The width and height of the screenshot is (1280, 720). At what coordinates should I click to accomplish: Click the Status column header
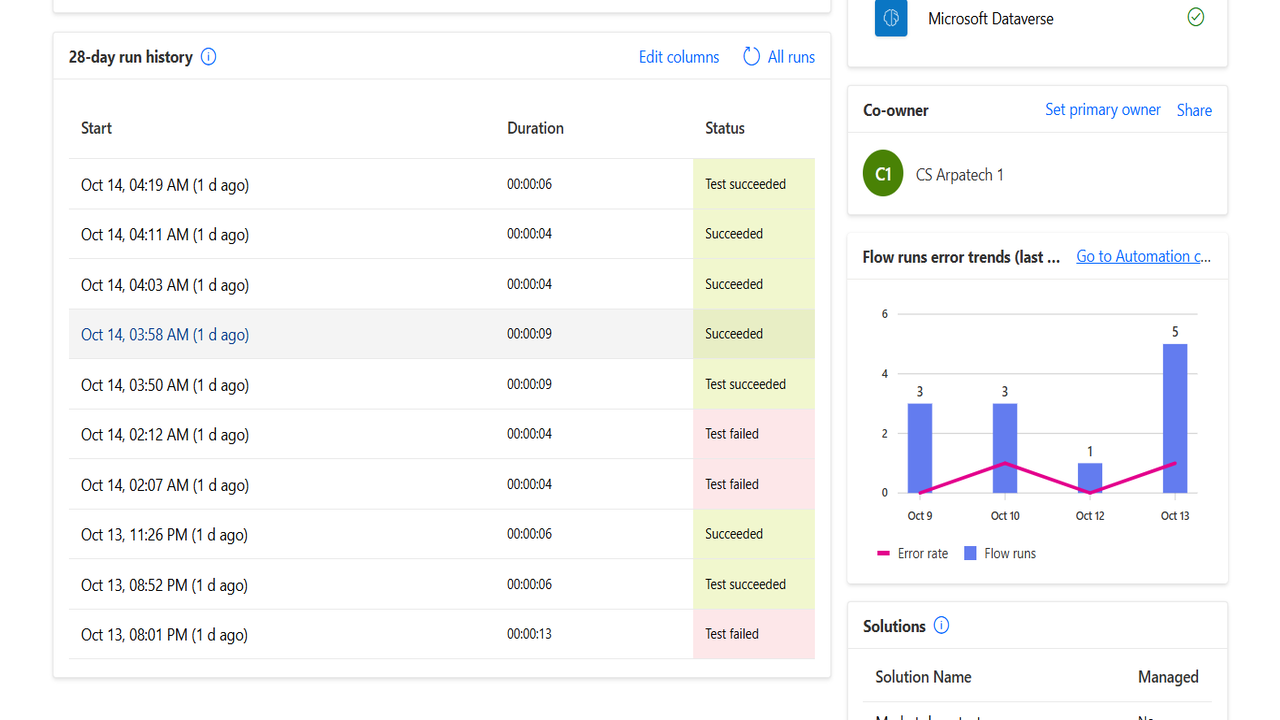[725, 128]
